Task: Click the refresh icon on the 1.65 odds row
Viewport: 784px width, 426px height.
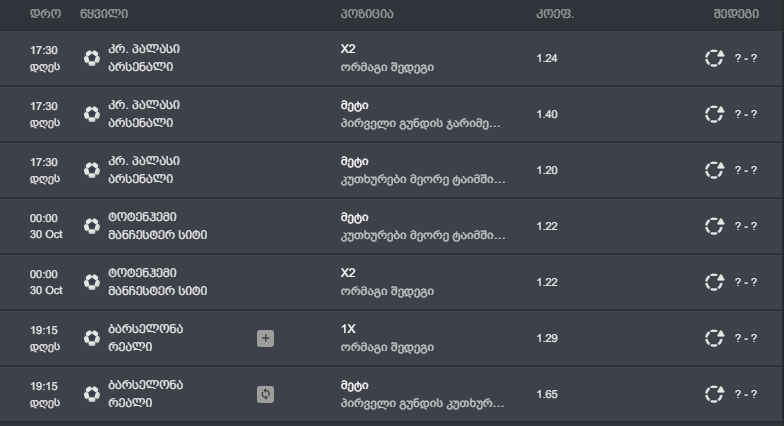Action: 265,394
